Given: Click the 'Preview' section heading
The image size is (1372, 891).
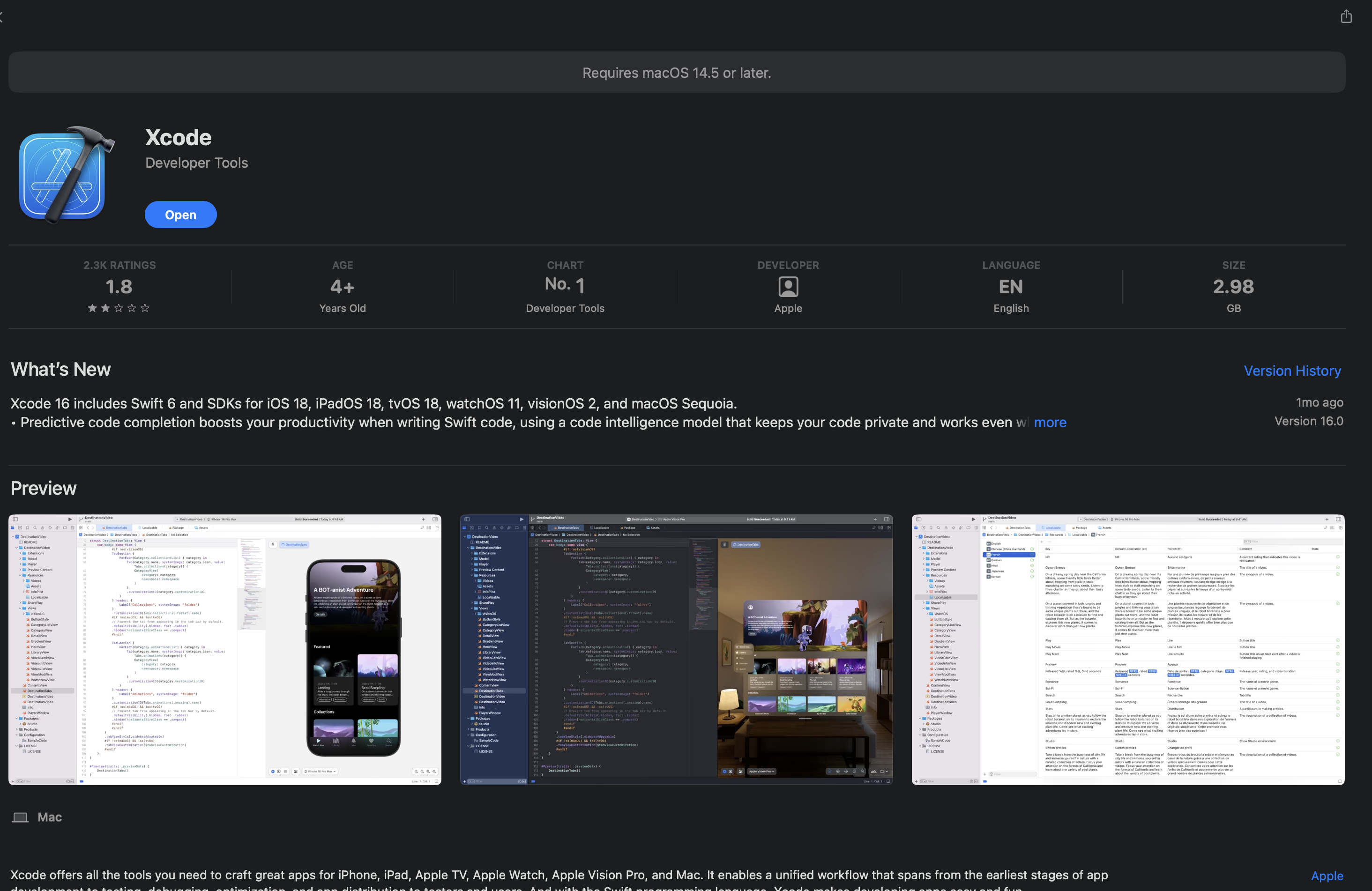Looking at the screenshot, I should tap(43, 488).
